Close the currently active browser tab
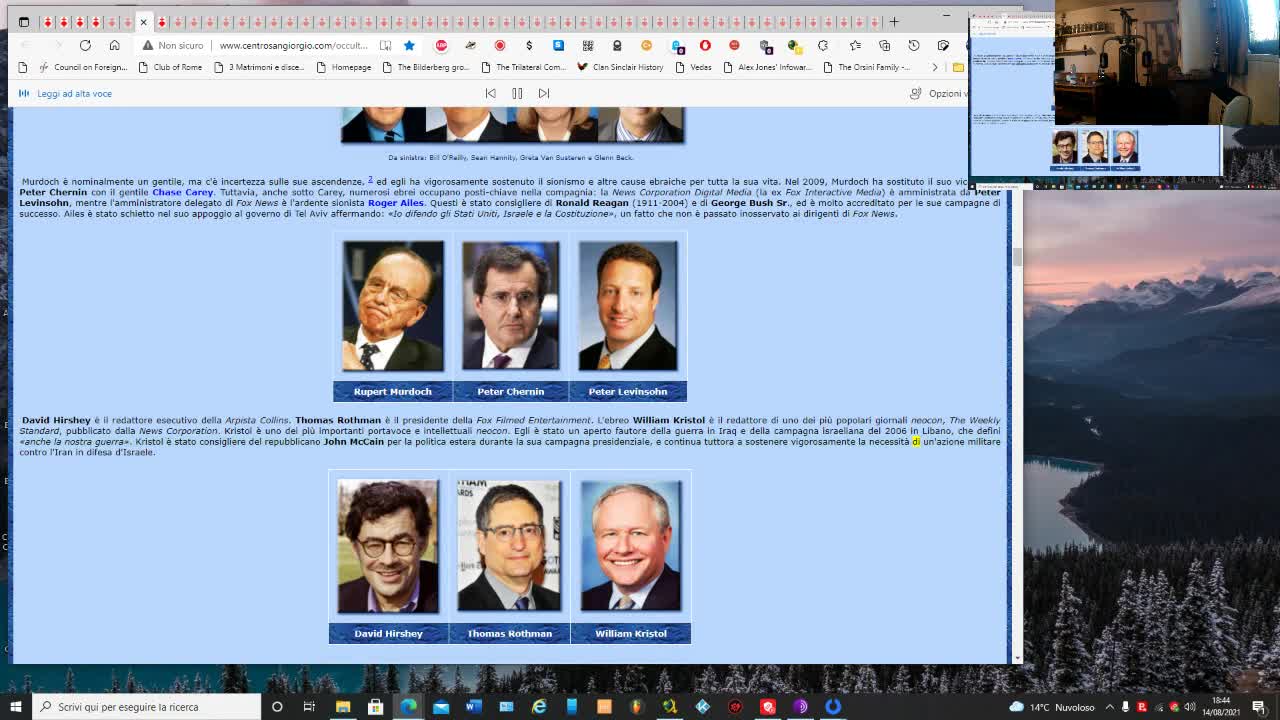 coord(144,21)
